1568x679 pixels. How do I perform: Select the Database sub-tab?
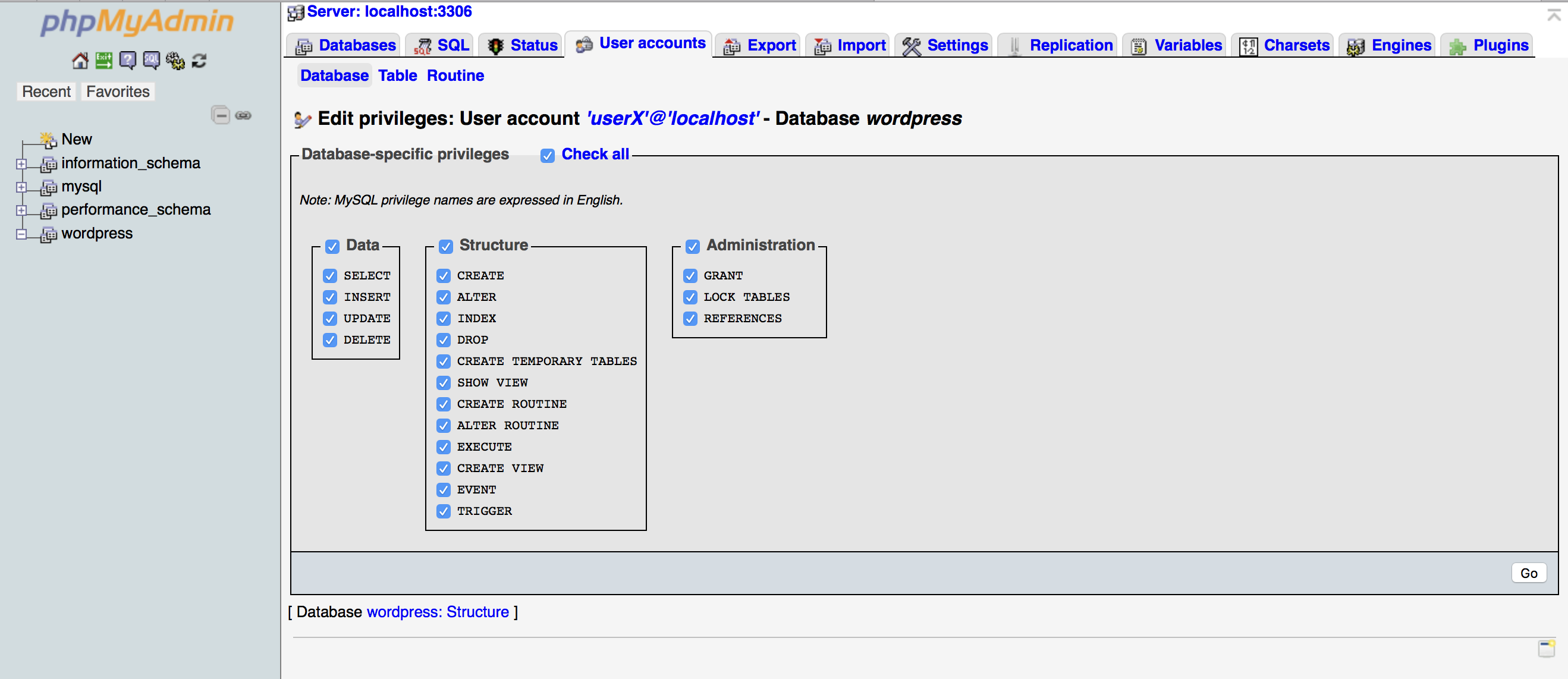click(334, 76)
